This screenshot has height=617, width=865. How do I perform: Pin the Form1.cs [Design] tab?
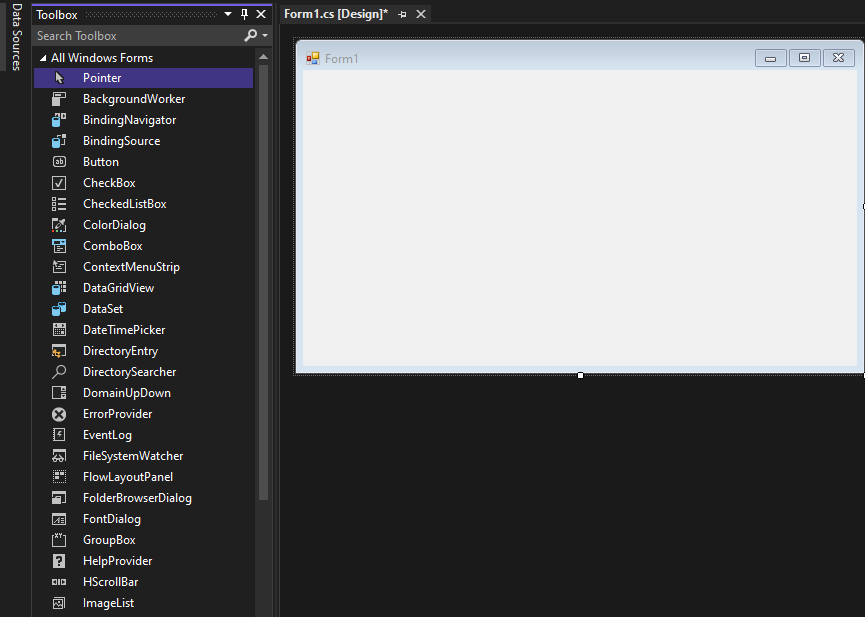(402, 14)
